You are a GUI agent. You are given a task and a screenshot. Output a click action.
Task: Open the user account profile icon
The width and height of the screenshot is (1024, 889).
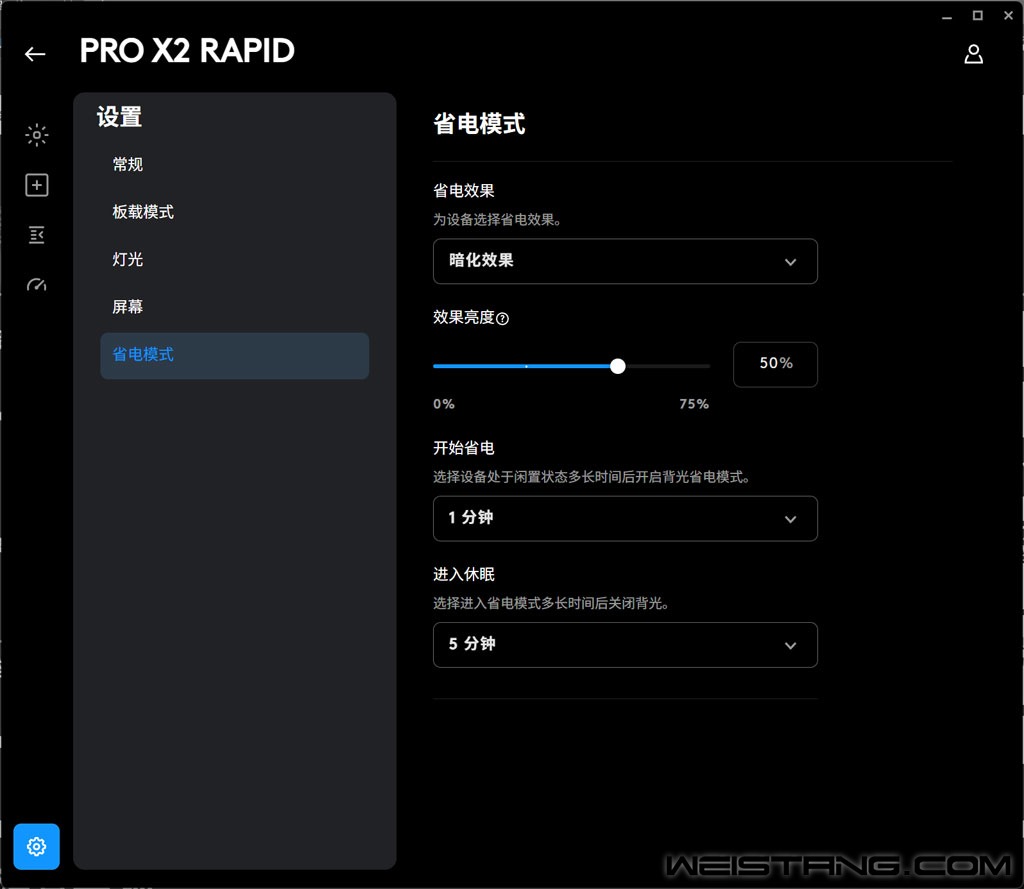pyautogui.click(x=973, y=54)
